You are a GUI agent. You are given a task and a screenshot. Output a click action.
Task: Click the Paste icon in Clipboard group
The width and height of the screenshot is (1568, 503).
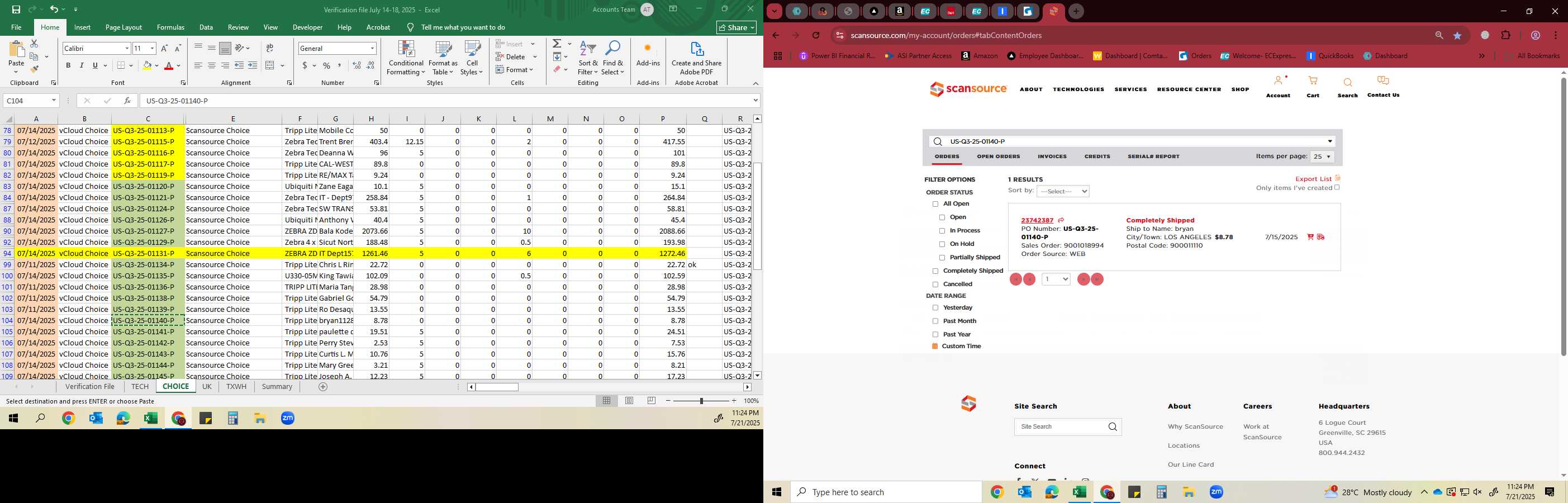pos(16,49)
